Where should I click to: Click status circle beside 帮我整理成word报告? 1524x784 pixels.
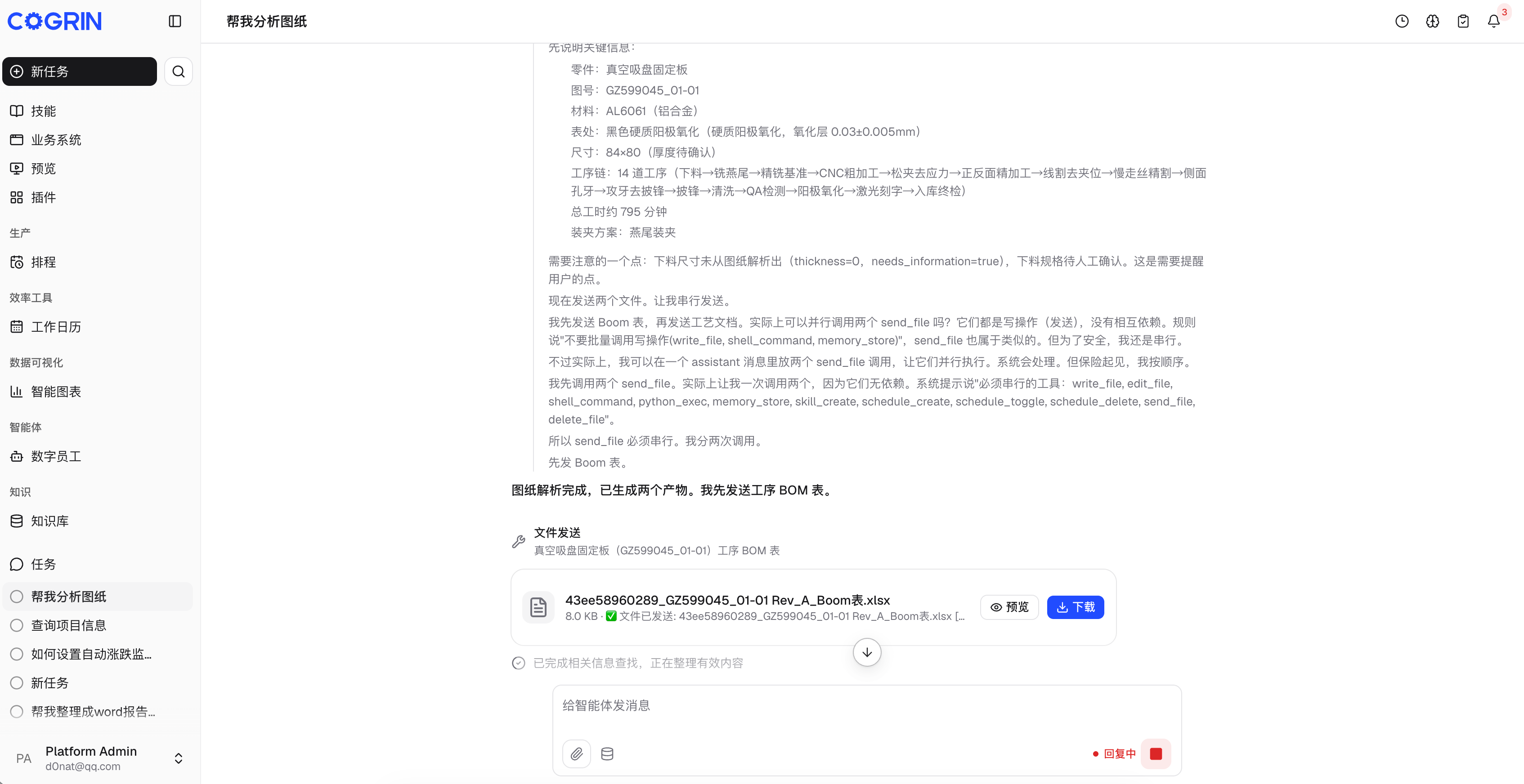[17, 711]
